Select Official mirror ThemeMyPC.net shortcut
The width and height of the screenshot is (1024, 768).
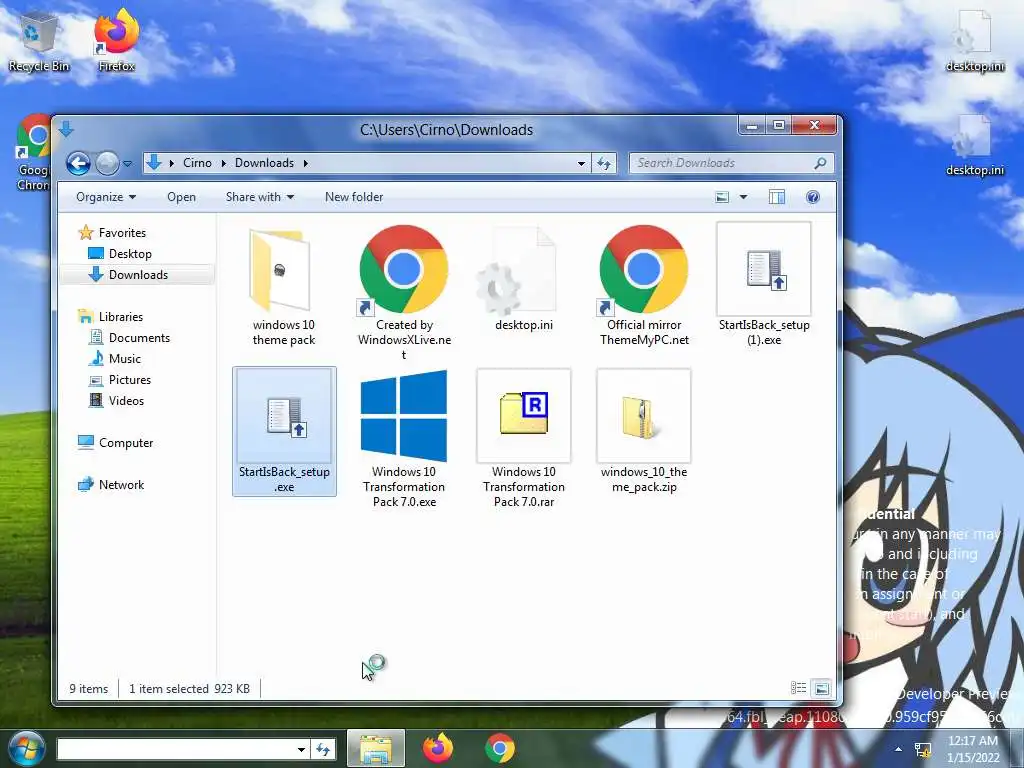coord(644,286)
